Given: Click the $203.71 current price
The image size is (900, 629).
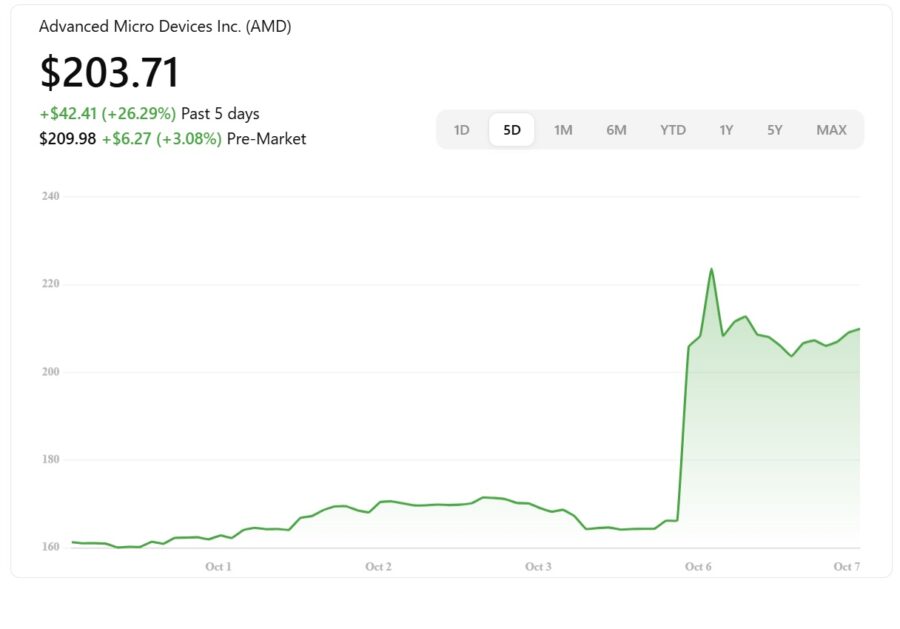Looking at the screenshot, I should (110, 73).
